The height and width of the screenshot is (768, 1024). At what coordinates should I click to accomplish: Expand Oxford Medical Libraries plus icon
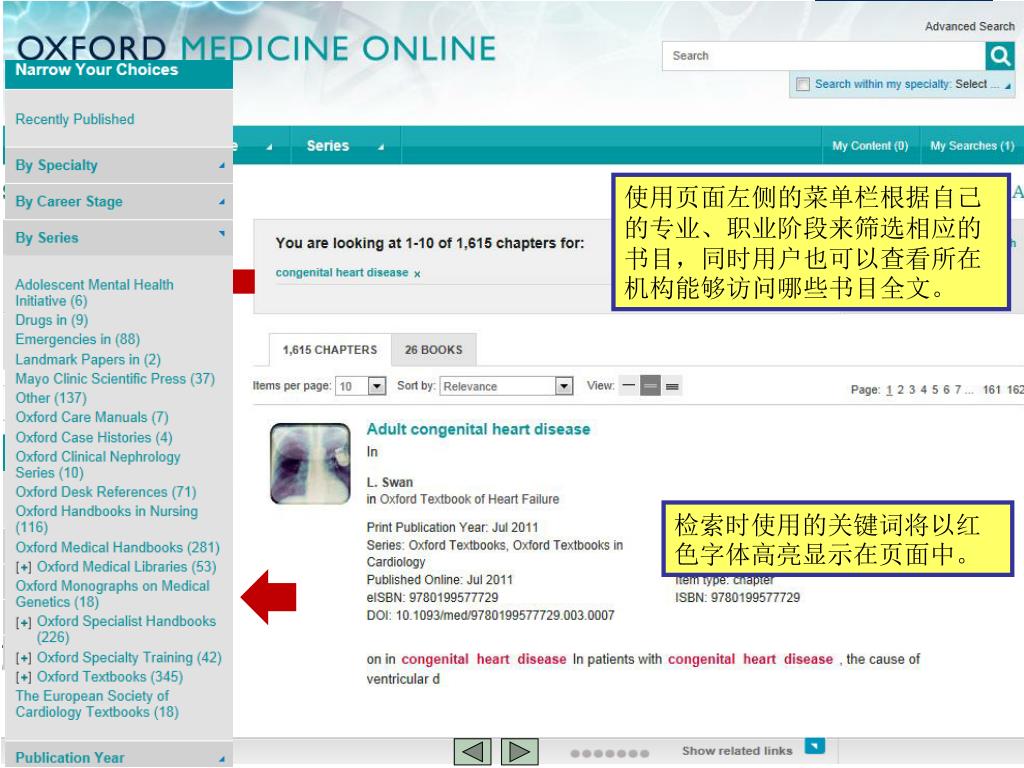tap(24, 568)
